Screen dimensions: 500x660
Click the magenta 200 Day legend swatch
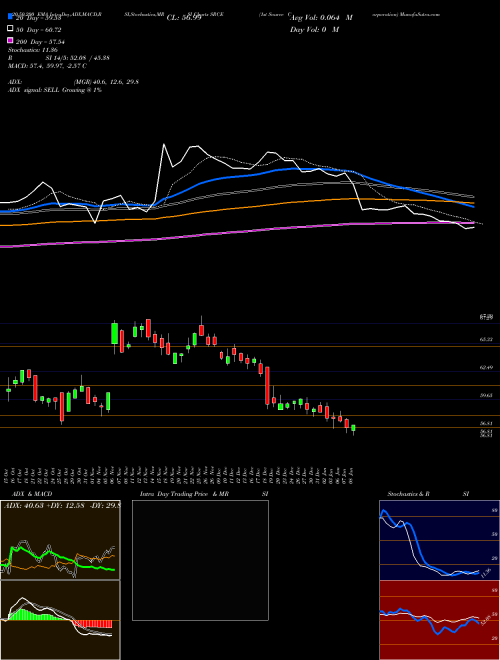pos(10,41)
